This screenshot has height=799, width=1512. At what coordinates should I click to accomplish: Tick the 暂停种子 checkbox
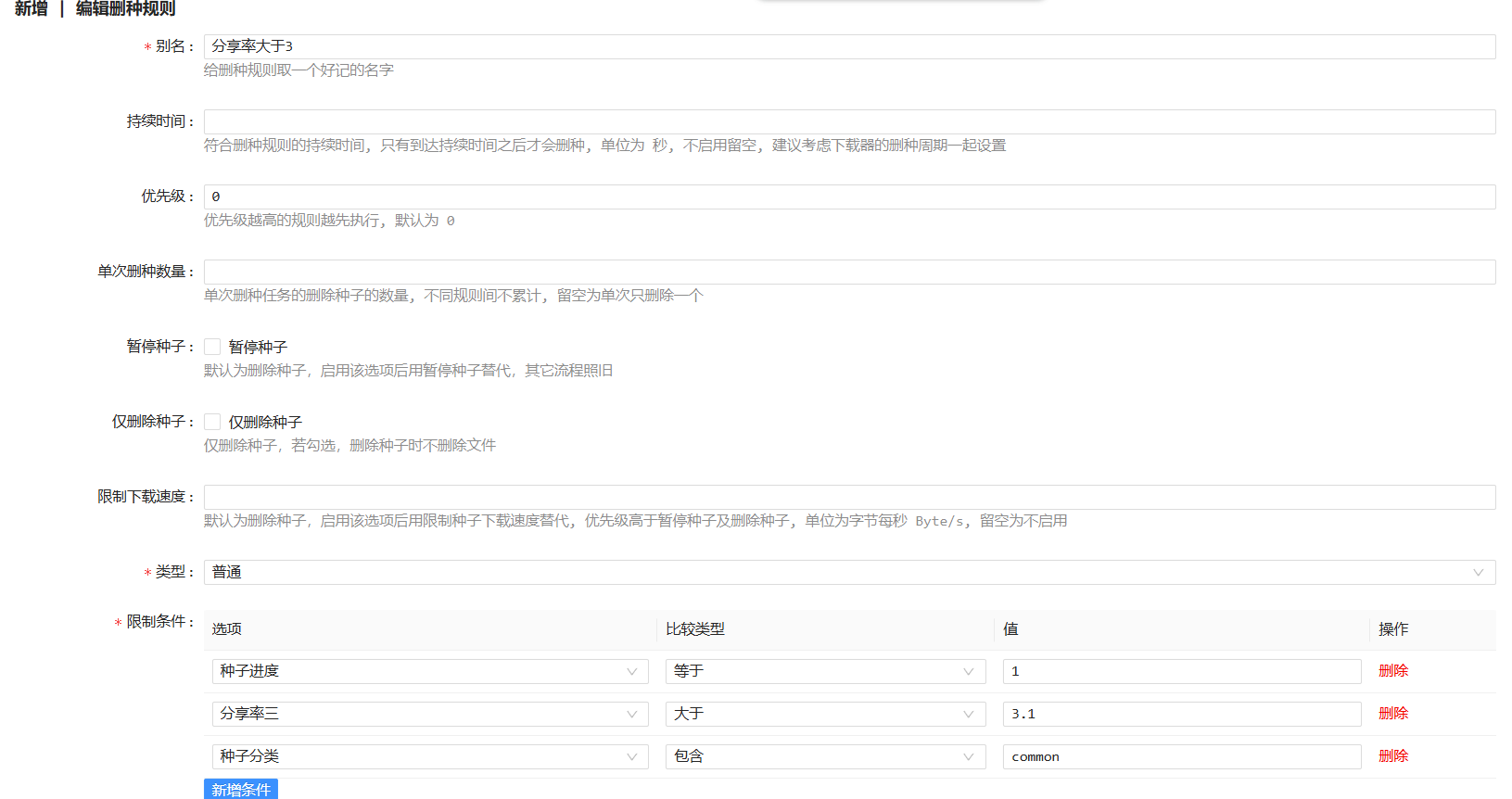point(212,347)
